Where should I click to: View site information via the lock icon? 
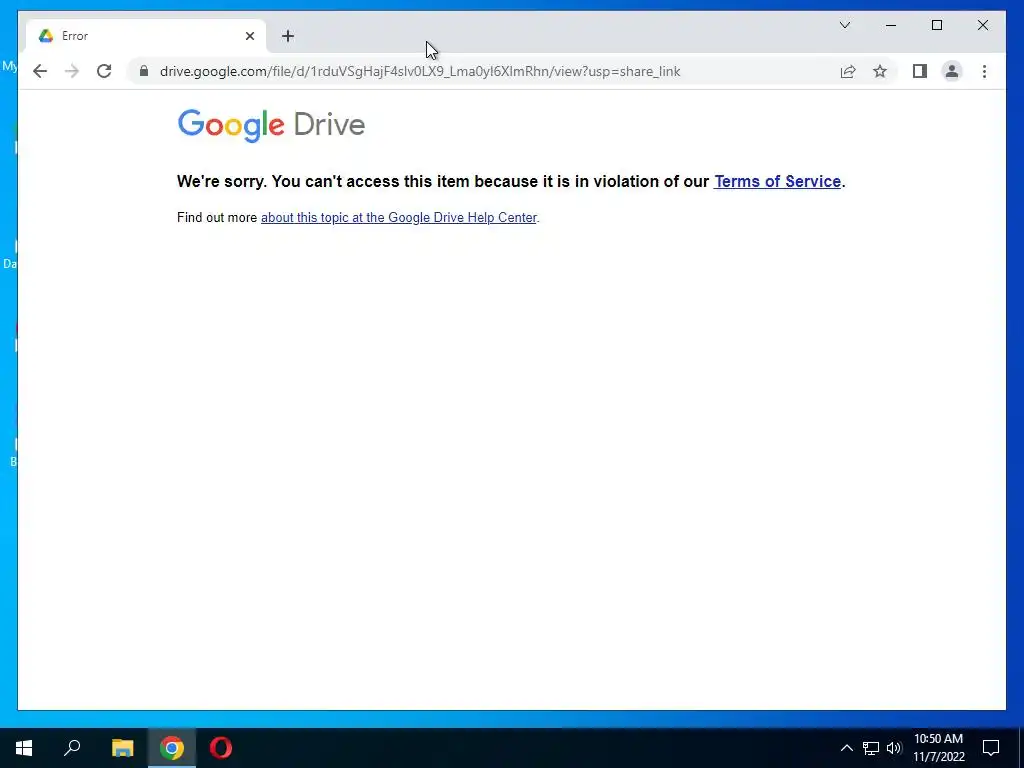tap(144, 71)
